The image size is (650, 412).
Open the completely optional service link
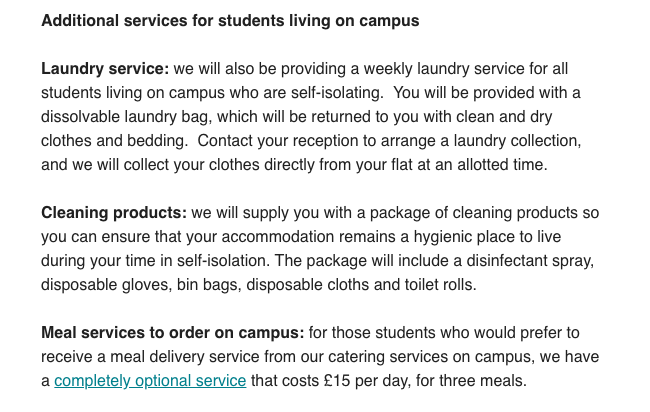pos(150,381)
